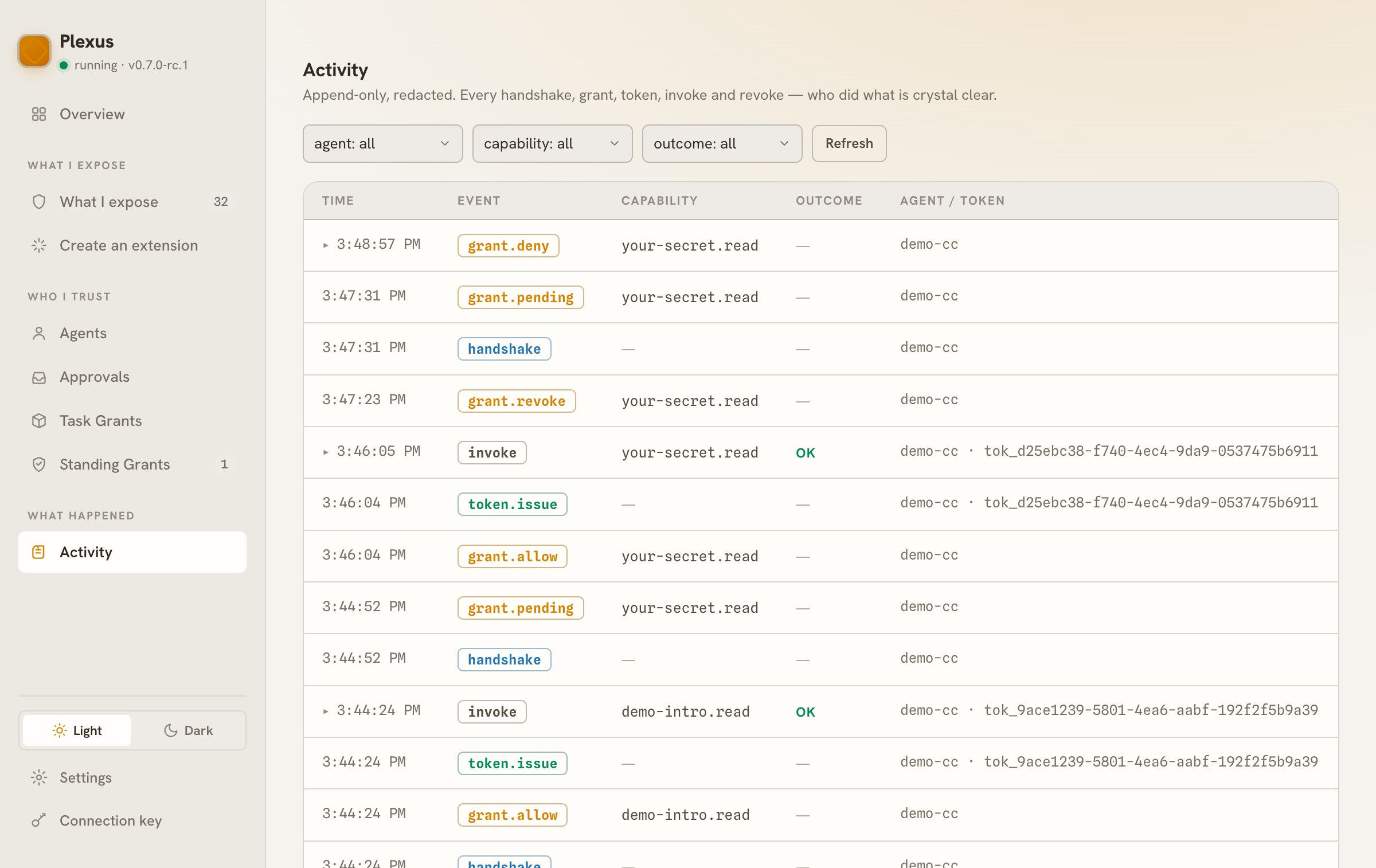Click the key icon for Connection key
Image resolution: width=1376 pixels, height=868 pixels.
39,821
